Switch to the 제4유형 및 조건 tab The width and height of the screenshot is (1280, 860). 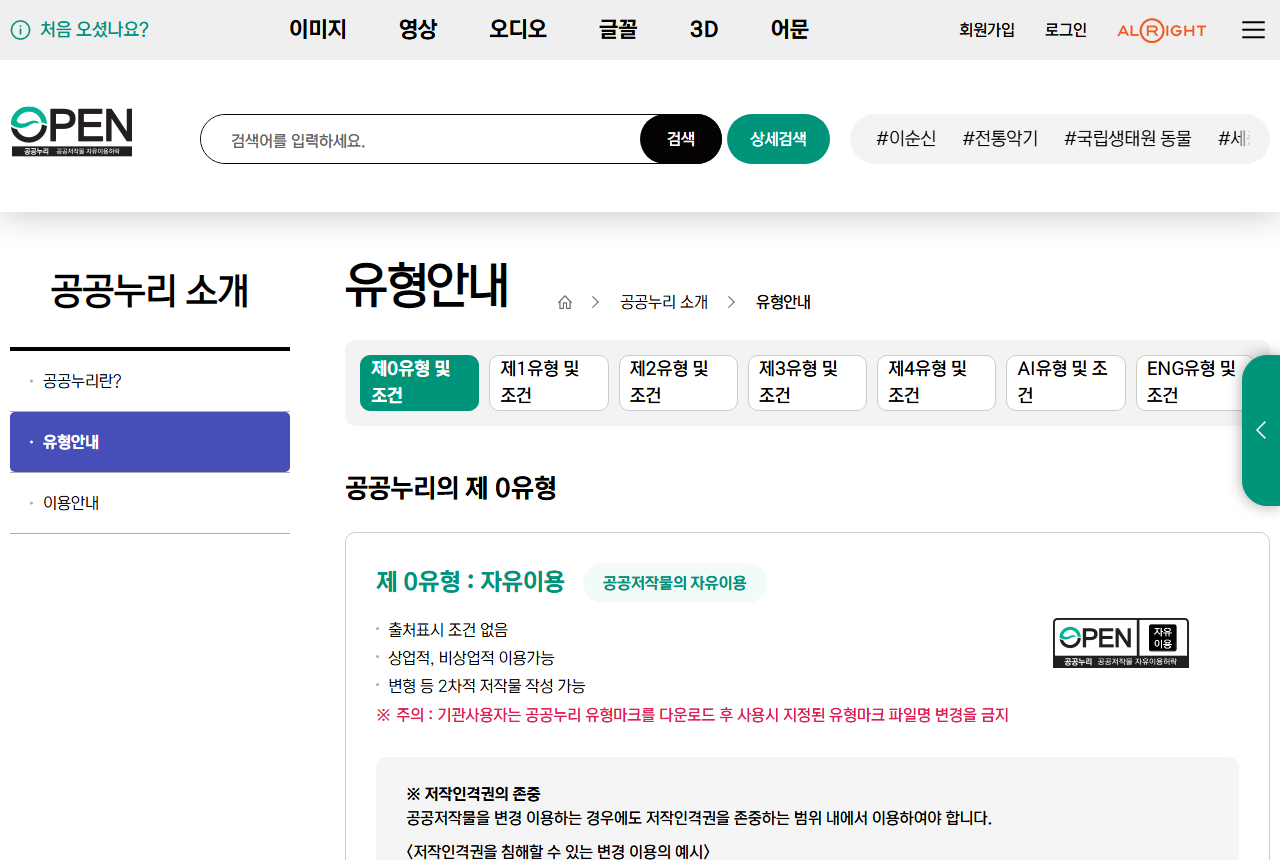[x=936, y=383]
